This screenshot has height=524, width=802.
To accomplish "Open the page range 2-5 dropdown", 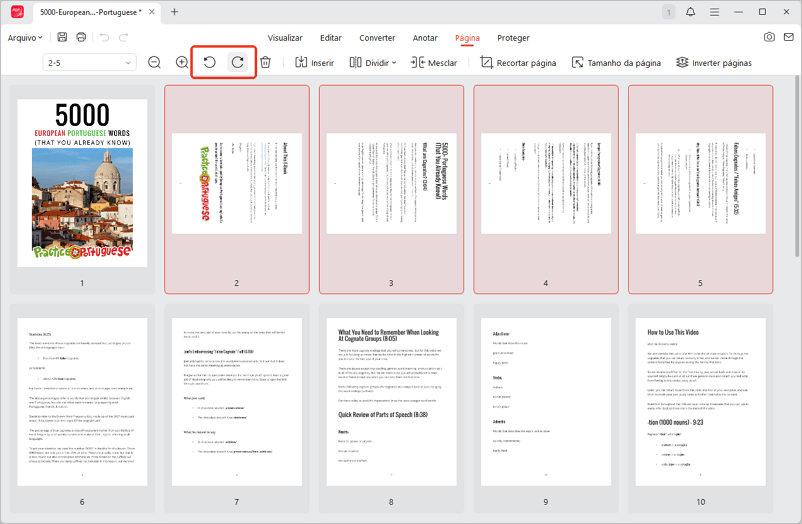I will 90,62.
